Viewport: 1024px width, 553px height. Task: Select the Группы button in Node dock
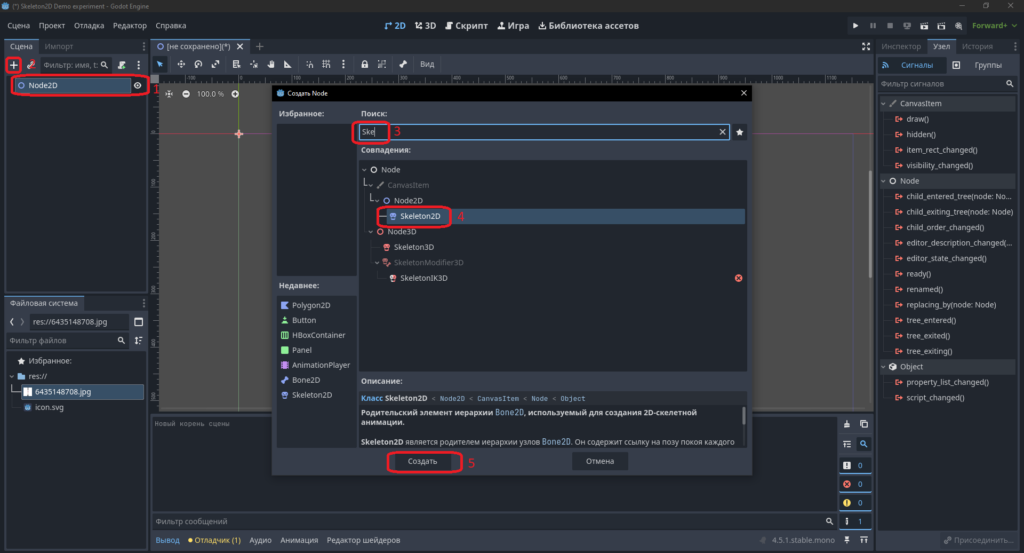(981, 65)
